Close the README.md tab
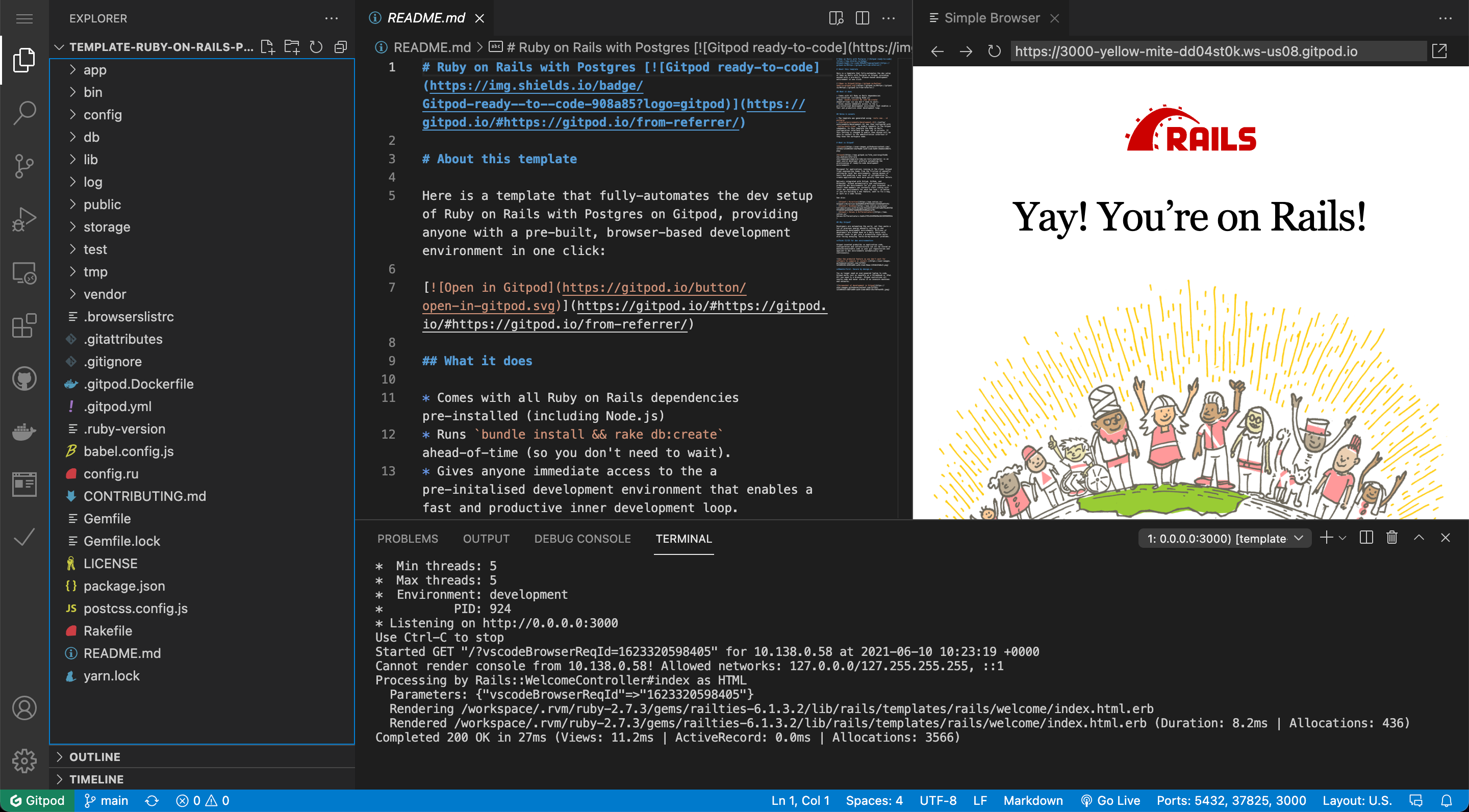The image size is (1469, 812). coord(479,19)
